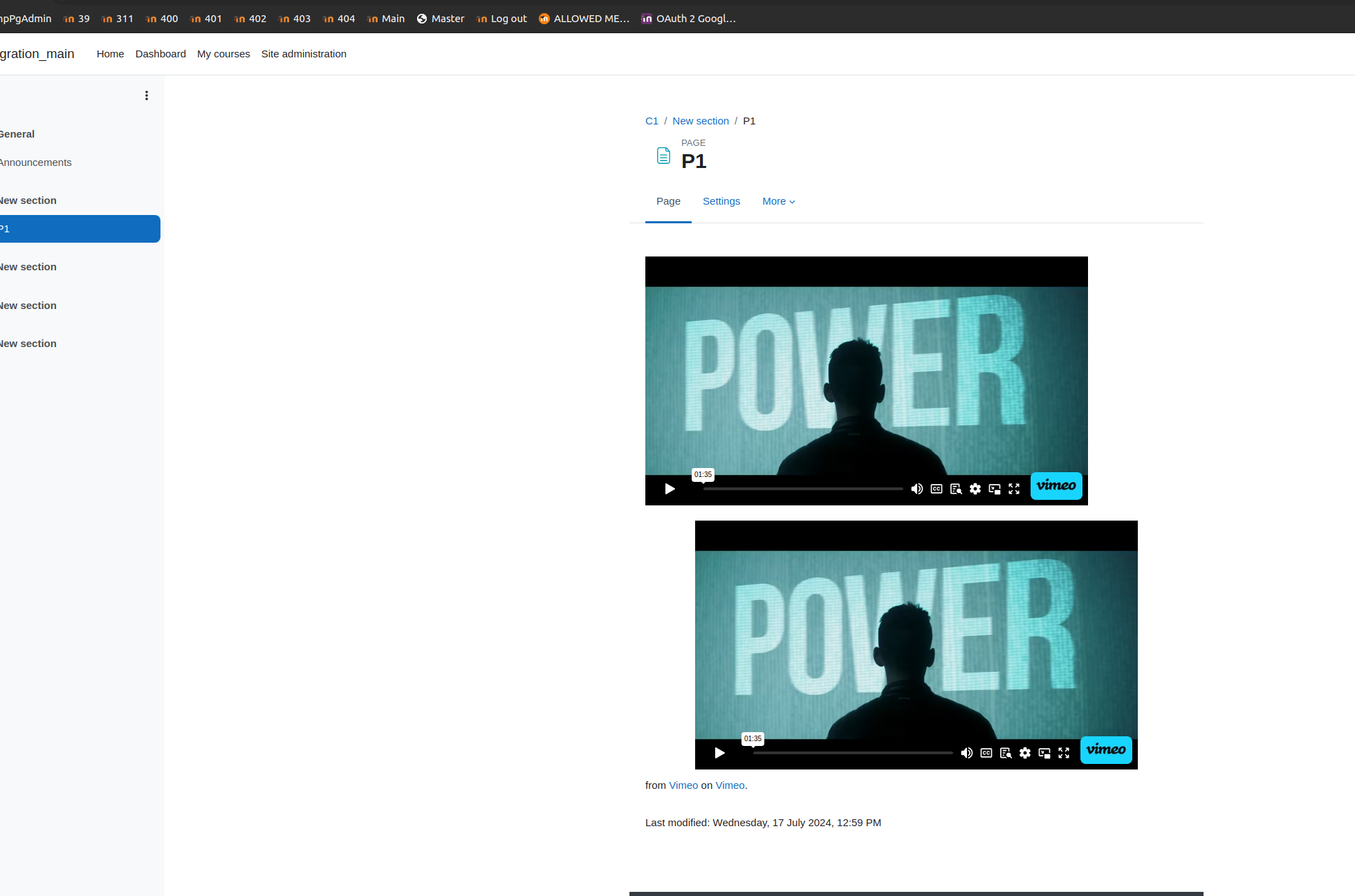Screen dimensions: 1355x896
Task: Open My courses menu item
Action: (223, 54)
